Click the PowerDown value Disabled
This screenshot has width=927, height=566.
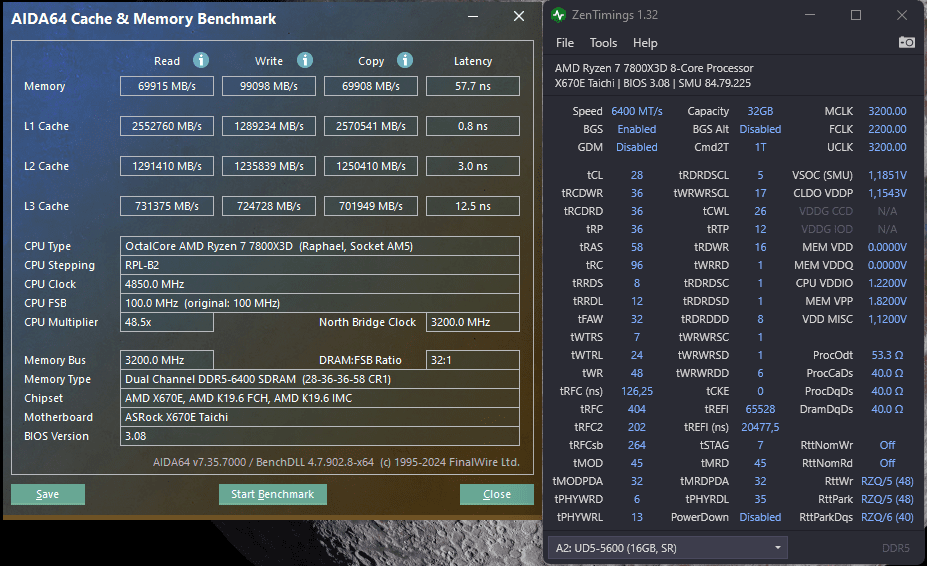[760, 517]
